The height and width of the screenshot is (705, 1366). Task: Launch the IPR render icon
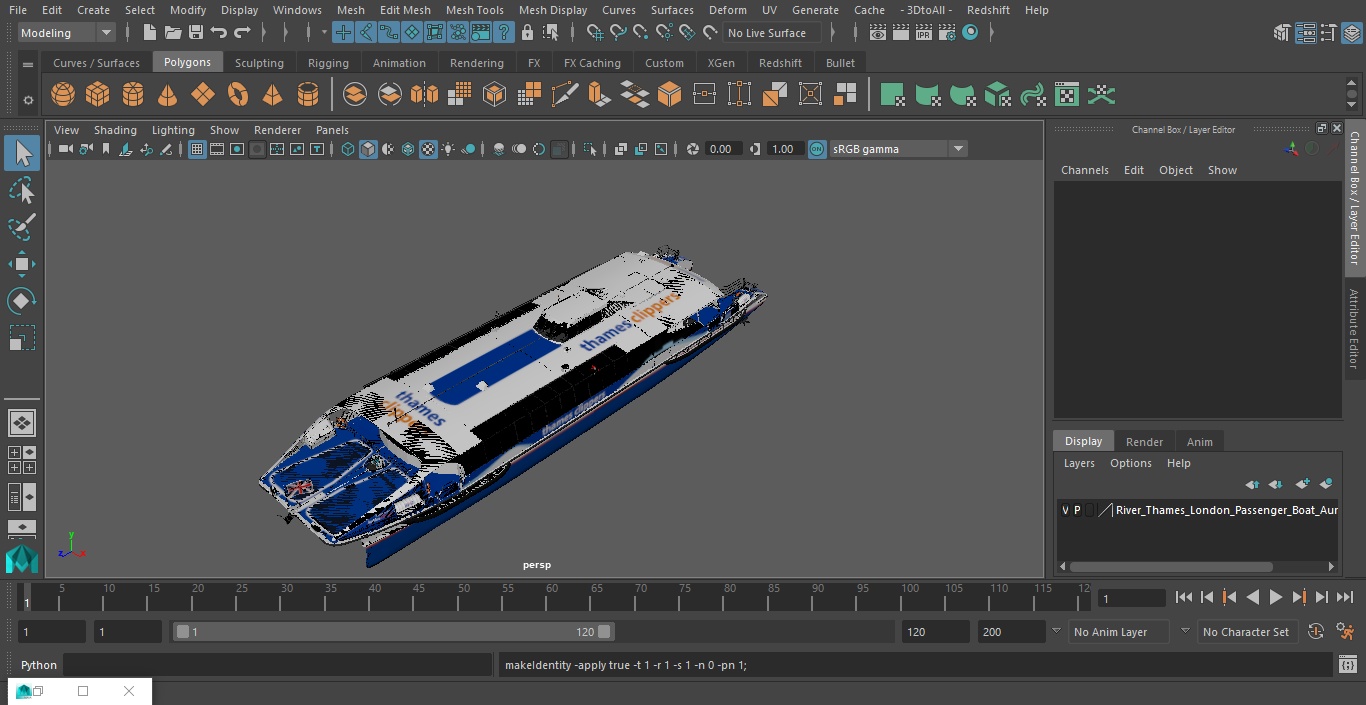[x=923, y=33]
